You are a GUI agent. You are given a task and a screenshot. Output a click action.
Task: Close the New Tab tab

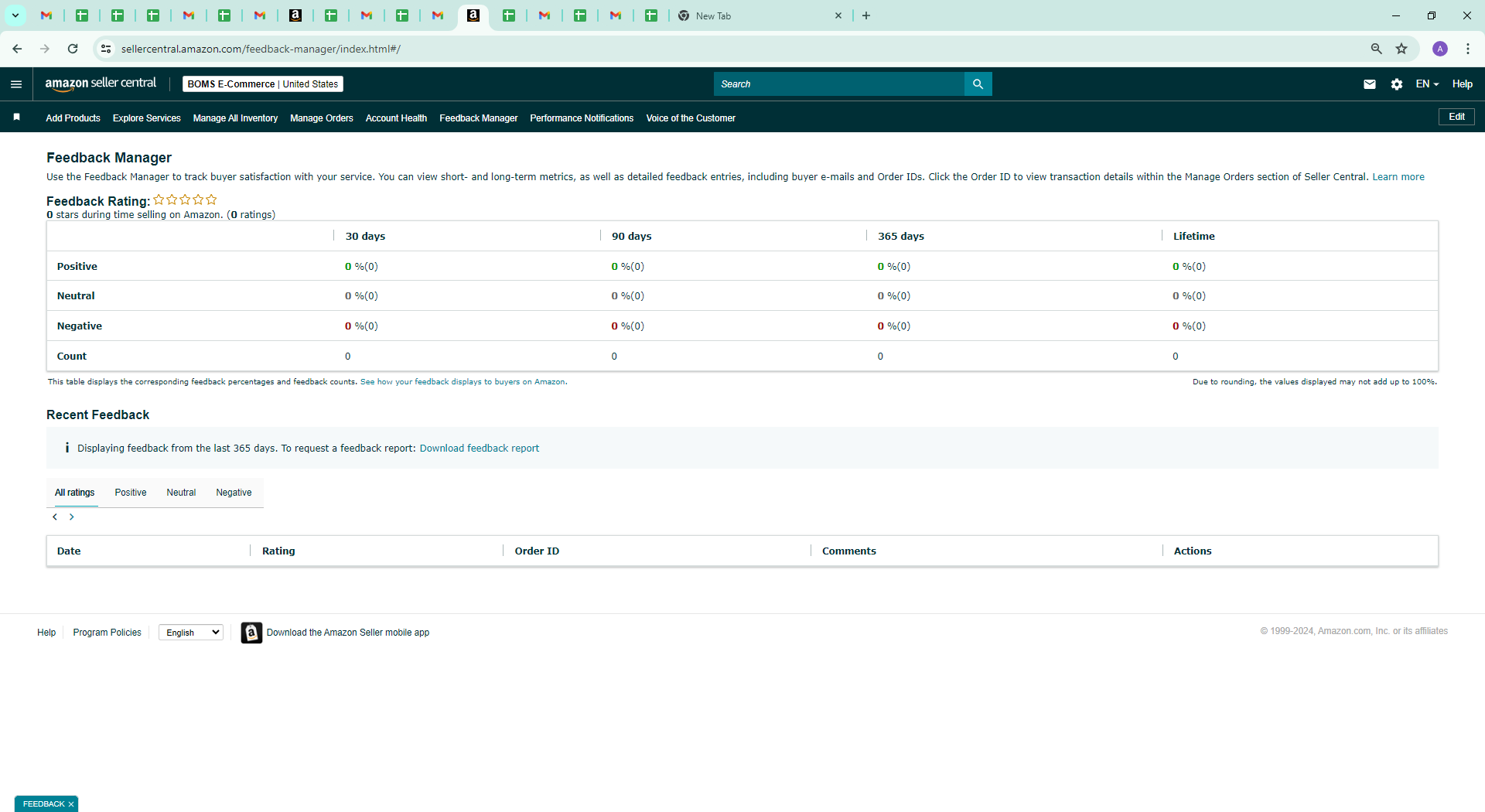click(x=838, y=15)
